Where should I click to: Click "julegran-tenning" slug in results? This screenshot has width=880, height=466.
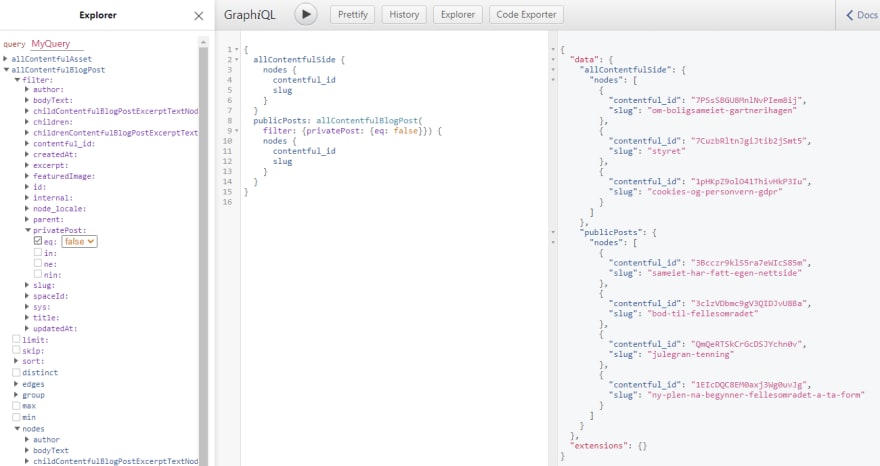[690, 354]
